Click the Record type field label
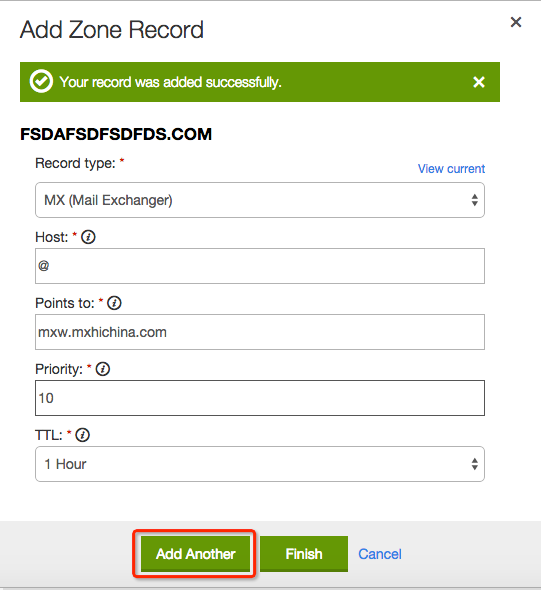This screenshot has height=590, width=541. [x=75, y=163]
